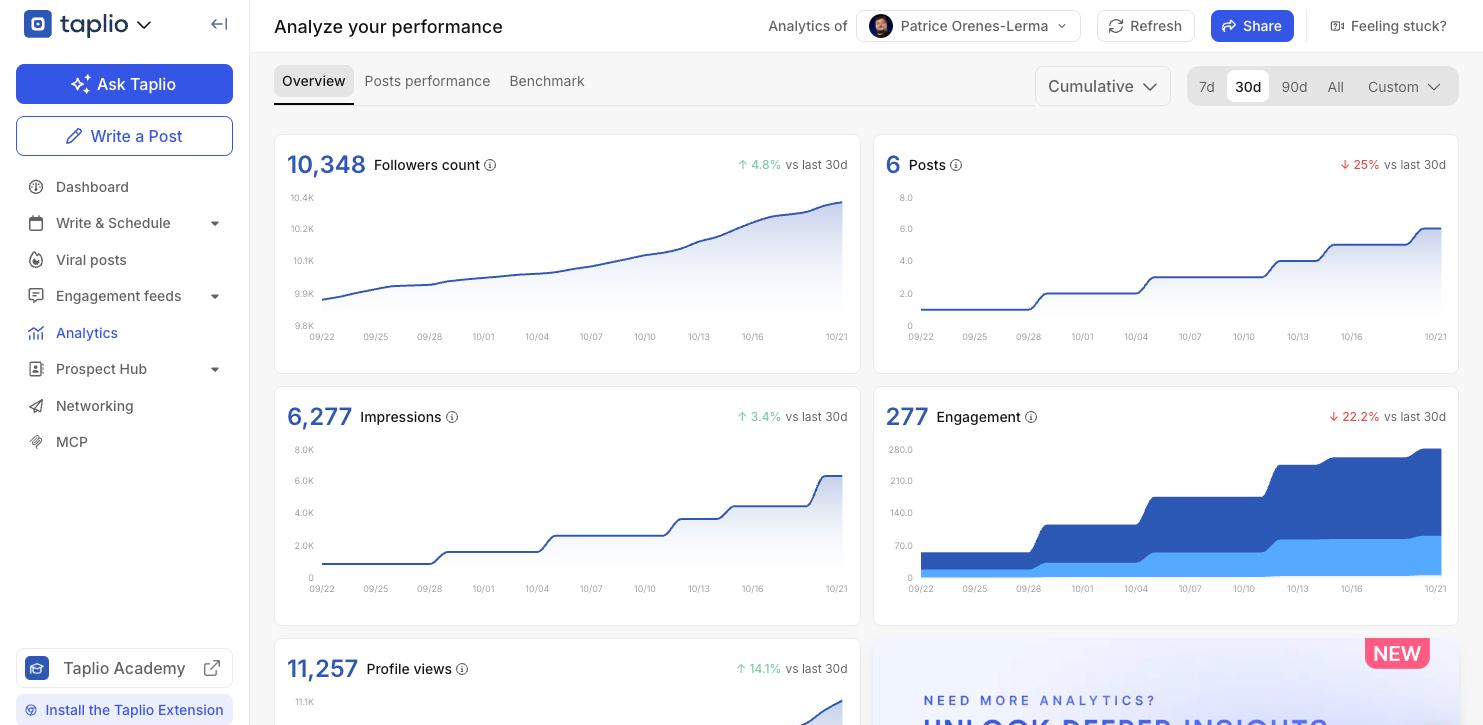Open the Impressions info icon
This screenshot has height=725, width=1483.
pos(452,417)
